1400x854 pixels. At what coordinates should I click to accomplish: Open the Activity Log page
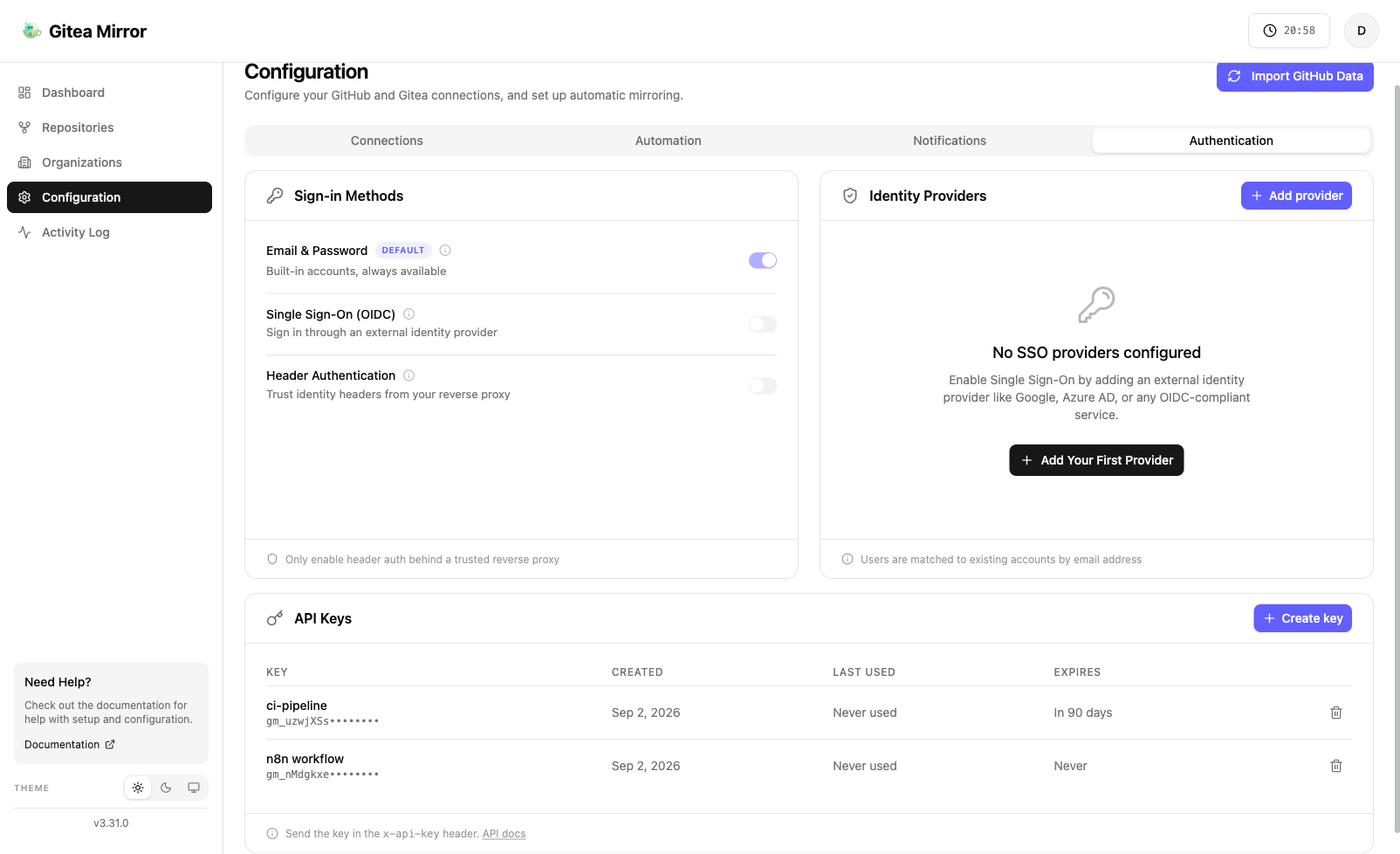coord(109,232)
